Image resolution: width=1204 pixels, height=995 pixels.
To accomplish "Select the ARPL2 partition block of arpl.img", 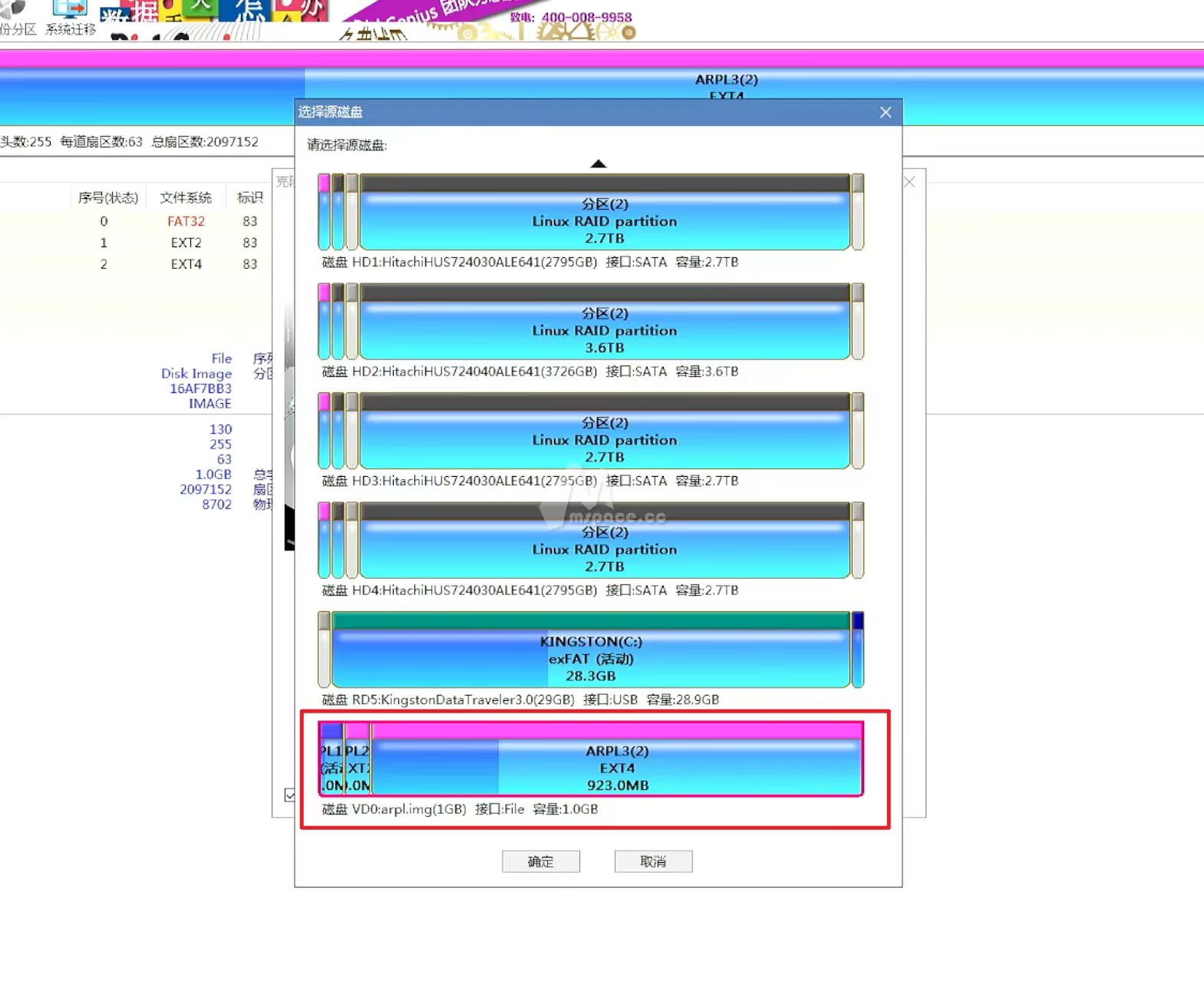I will coord(358,759).
